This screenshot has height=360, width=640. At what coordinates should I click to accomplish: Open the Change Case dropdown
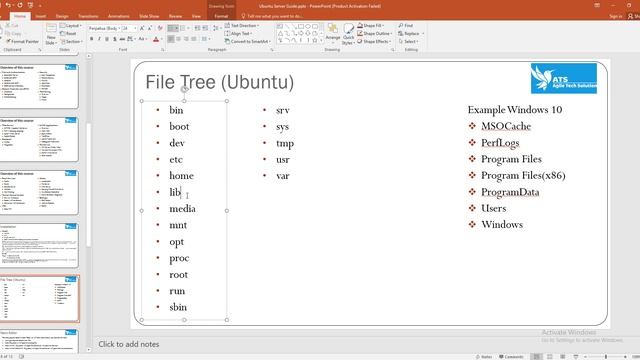[142, 39]
